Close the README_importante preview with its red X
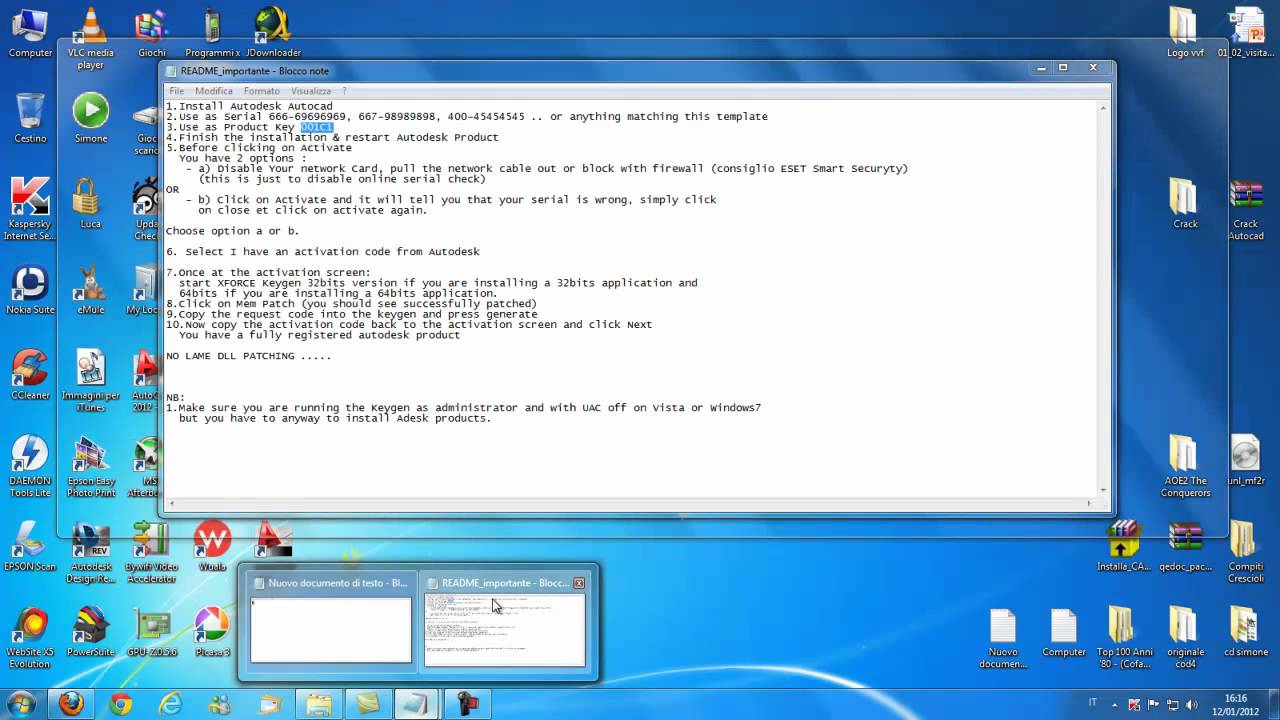Image resolution: width=1280 pixels, height=720 pixels. tap(579, 583)
